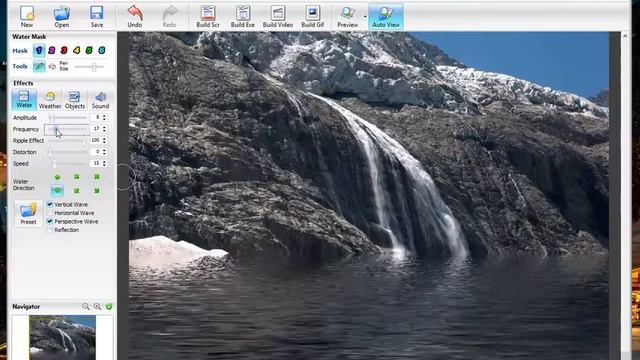Select top-left water direction option
The height and width of the screenshot is (360, 640).
pos(57,177)
